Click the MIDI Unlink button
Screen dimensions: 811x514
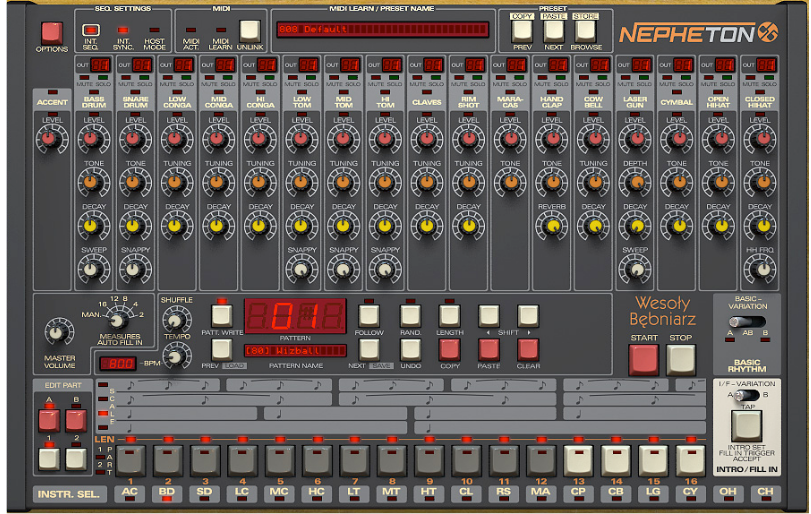[x=250, y=31]
